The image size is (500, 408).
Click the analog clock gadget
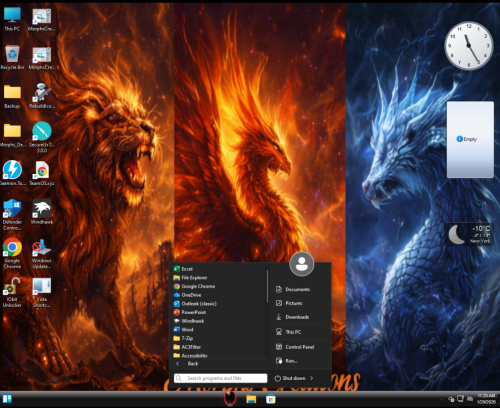[x=469, y=46]
